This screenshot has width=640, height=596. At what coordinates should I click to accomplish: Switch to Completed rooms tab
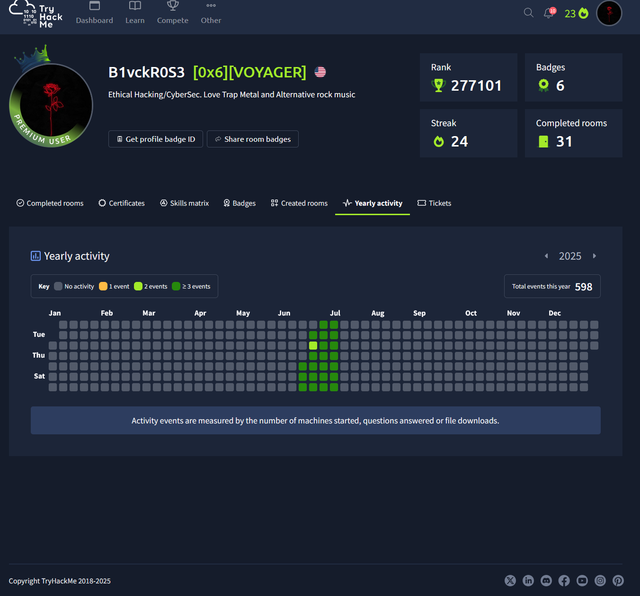[50, 203]
